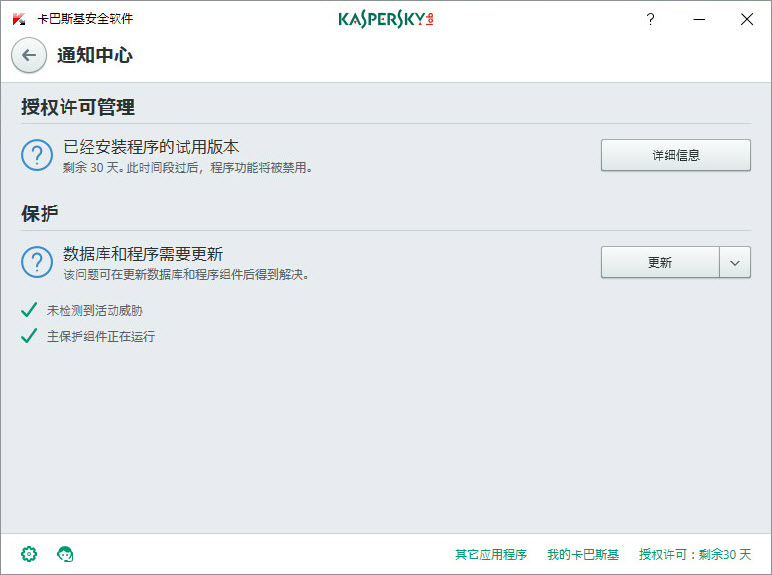Click the 已经安装程序的试用版本 heading
The image size is (772, 575).
(x=151, y=147)
